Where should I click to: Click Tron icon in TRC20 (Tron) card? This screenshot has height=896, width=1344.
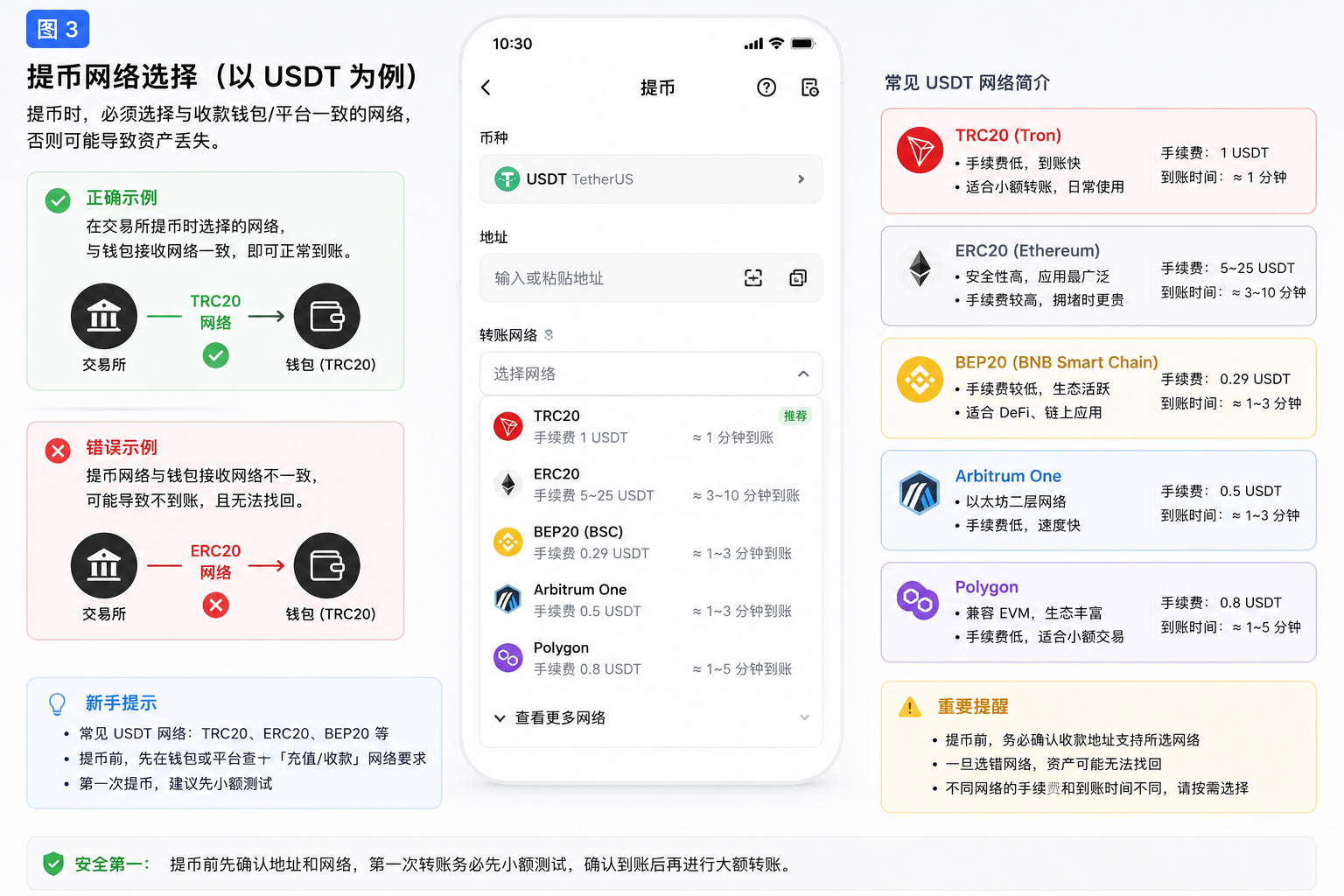pos(920,150)
